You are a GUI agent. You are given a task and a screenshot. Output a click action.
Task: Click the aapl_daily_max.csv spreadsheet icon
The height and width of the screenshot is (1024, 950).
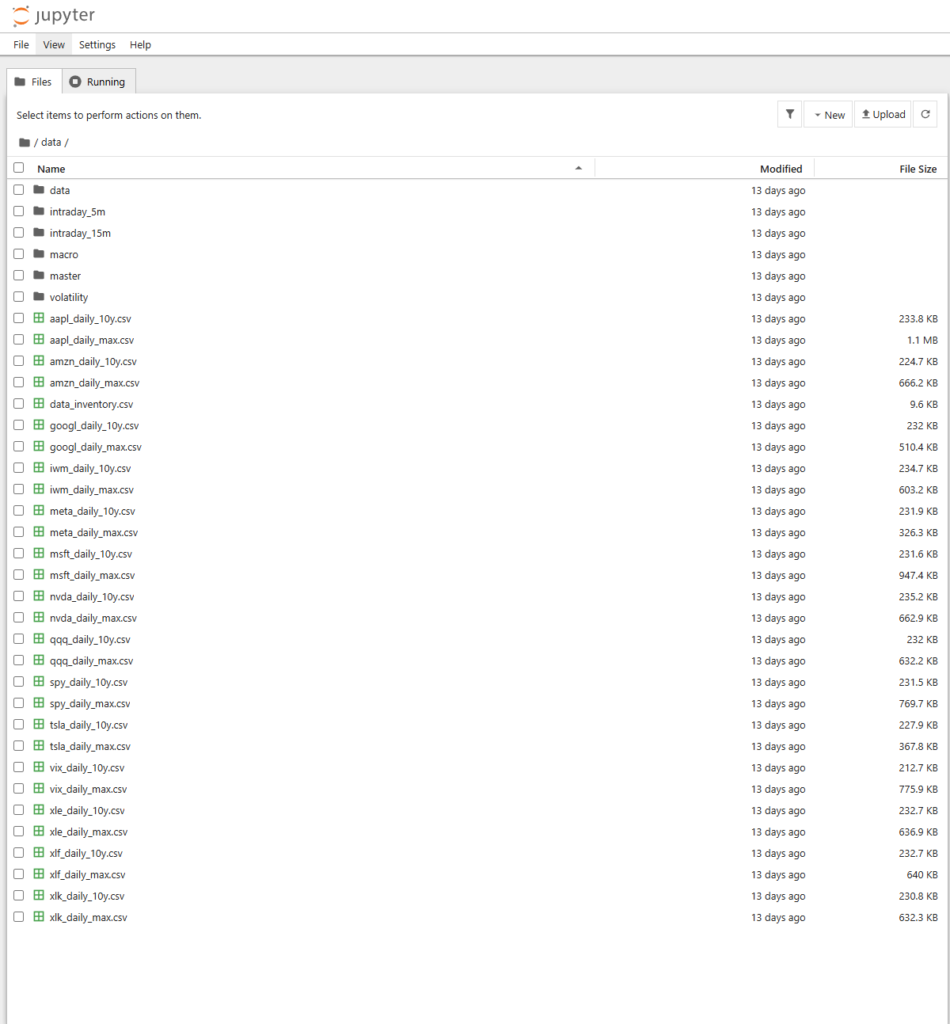pos(39,340)
